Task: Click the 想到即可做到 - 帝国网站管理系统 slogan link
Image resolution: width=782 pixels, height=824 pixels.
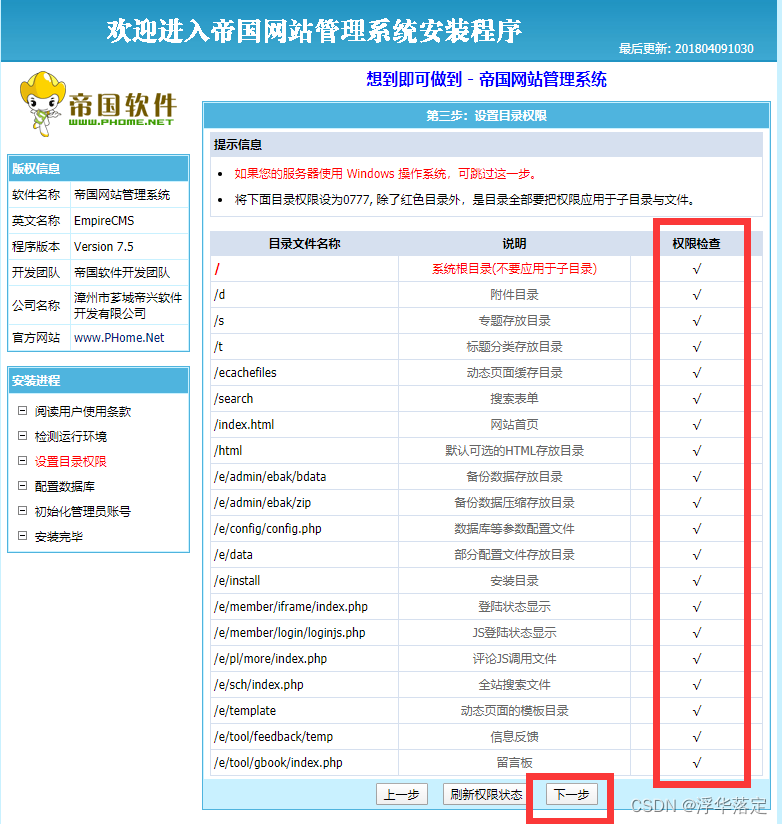Action: (486, 79)
